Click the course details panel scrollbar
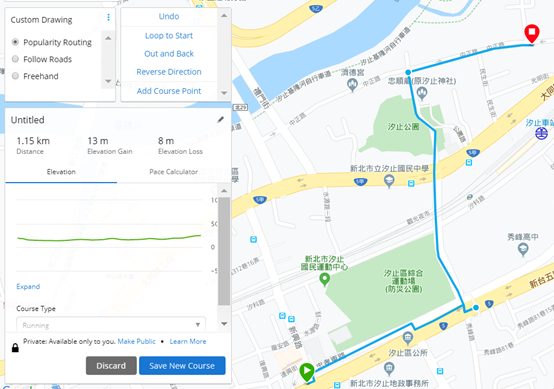Image resolution: width=554 pixels, height=389 pixels. [x=224, y=251]
